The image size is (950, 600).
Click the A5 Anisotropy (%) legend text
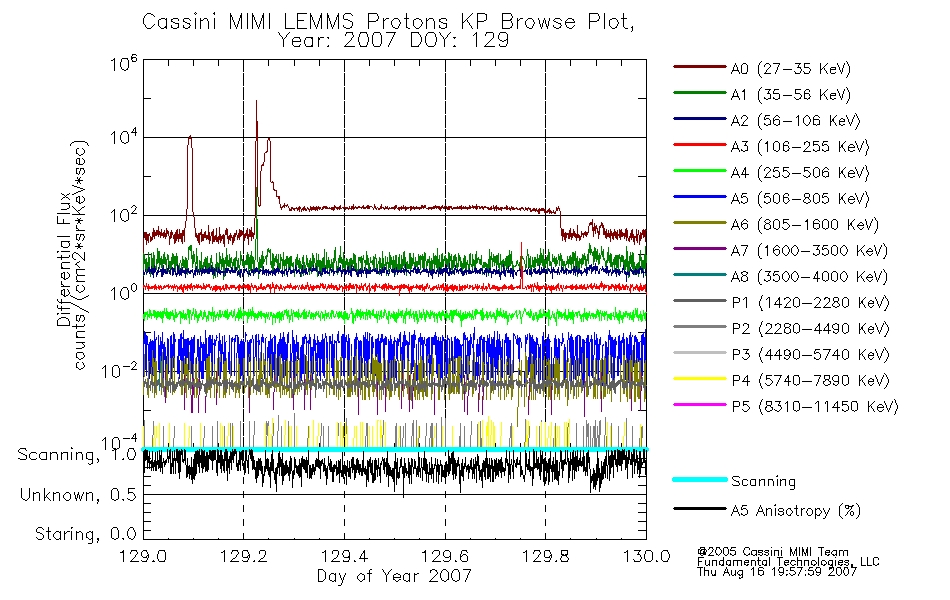pyautogui.click(x=796, y=511)
